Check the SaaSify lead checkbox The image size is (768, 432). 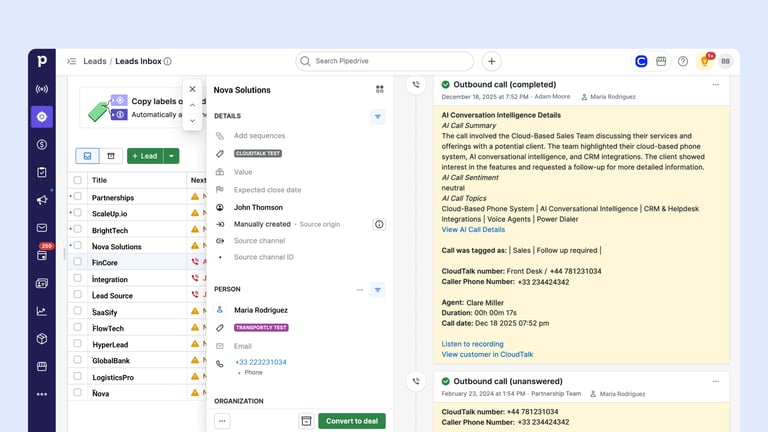tap(77, 311)
